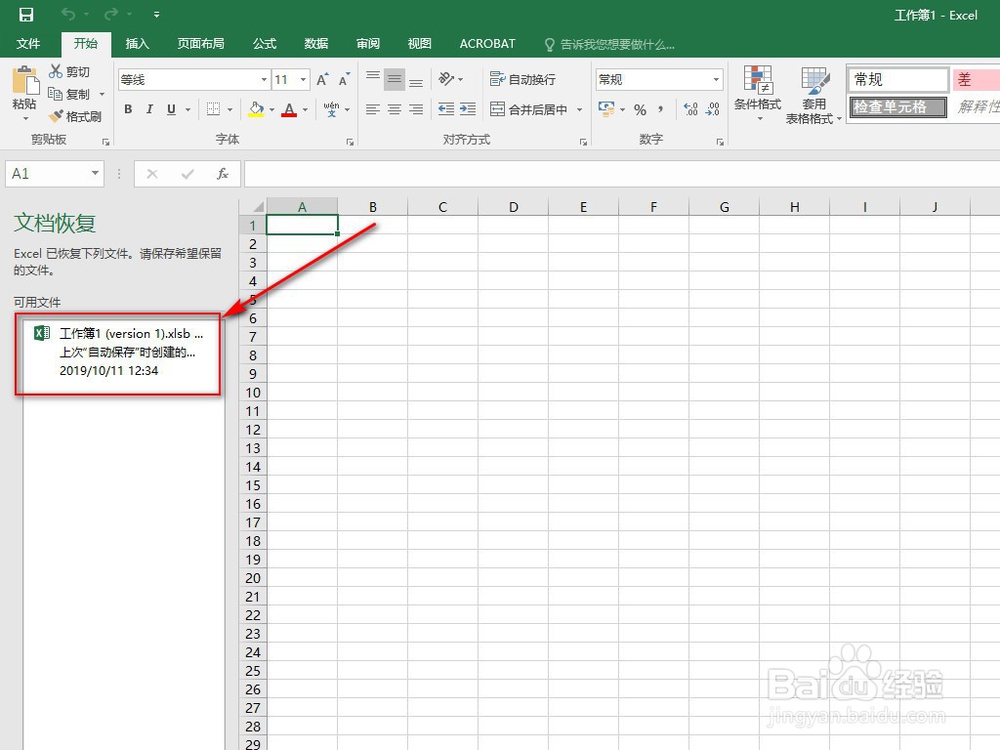The height and width of the screenshot is (750, 1000).
Task: Decrease font size with smaller A icon
Action: [344, 80]
